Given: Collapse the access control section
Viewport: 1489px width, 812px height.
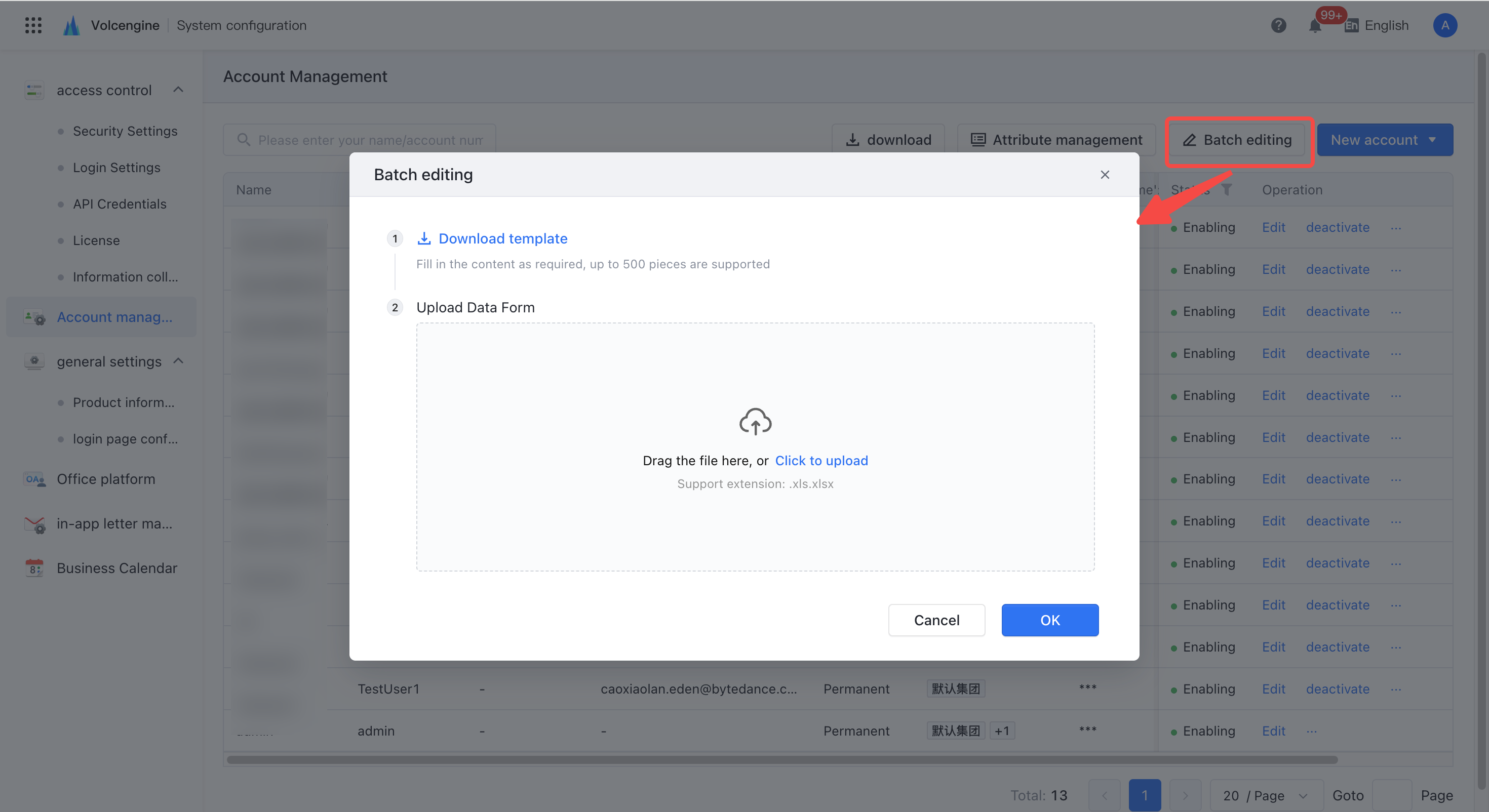Looking at the screenshot, I should (179, 90).
